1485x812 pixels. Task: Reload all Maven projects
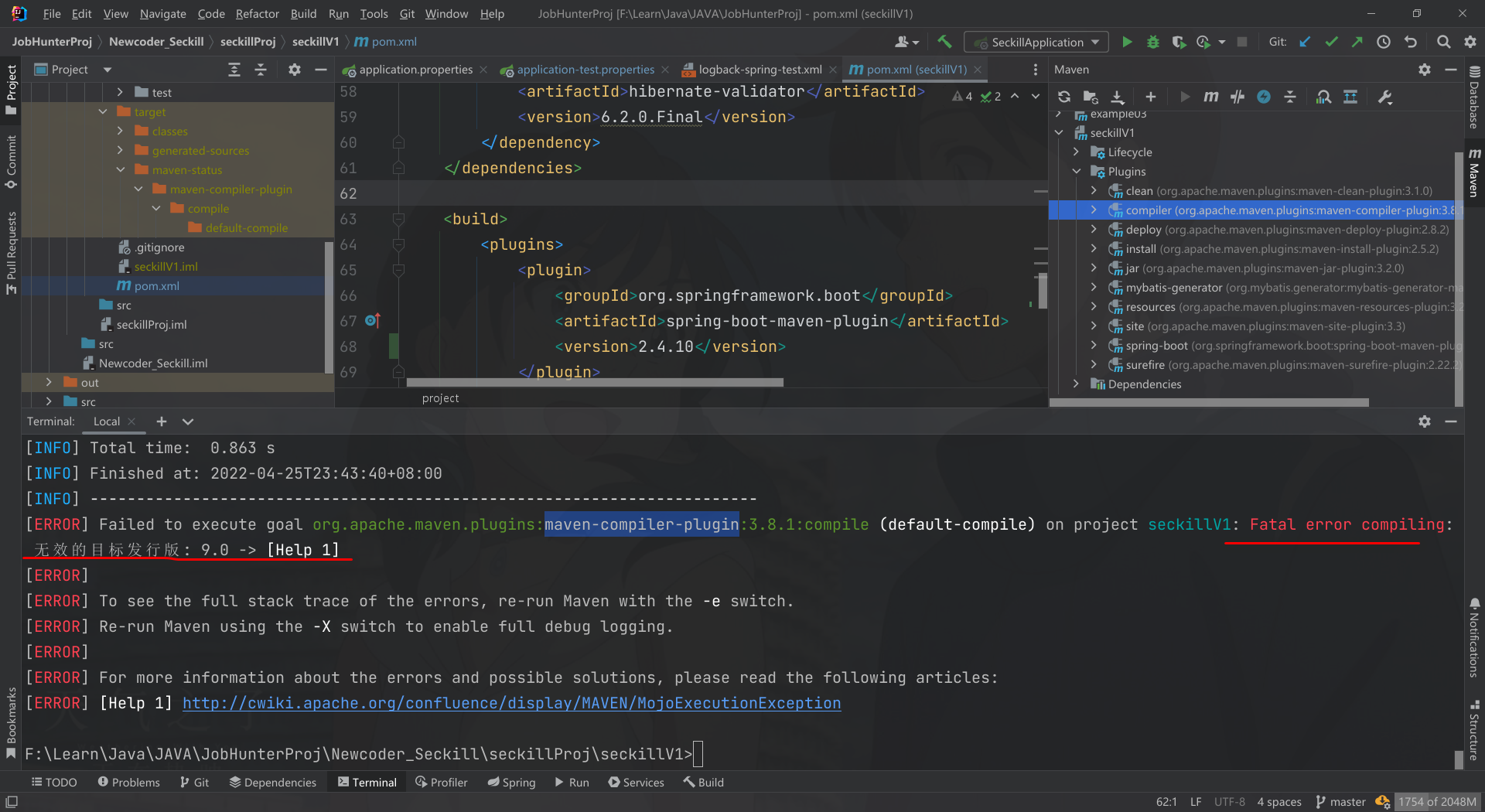click(x=1064, y=97)
